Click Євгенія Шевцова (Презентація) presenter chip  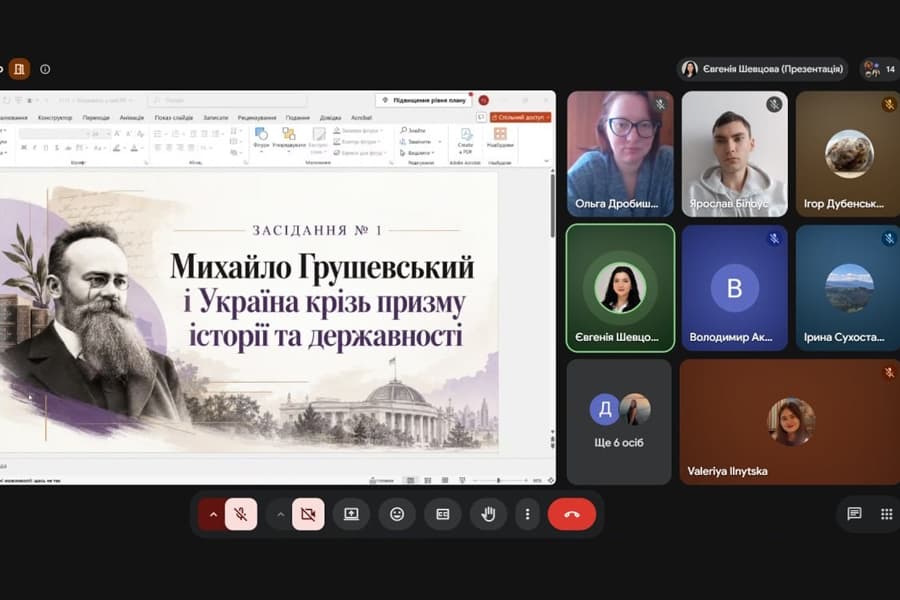[x=762, y=69]
